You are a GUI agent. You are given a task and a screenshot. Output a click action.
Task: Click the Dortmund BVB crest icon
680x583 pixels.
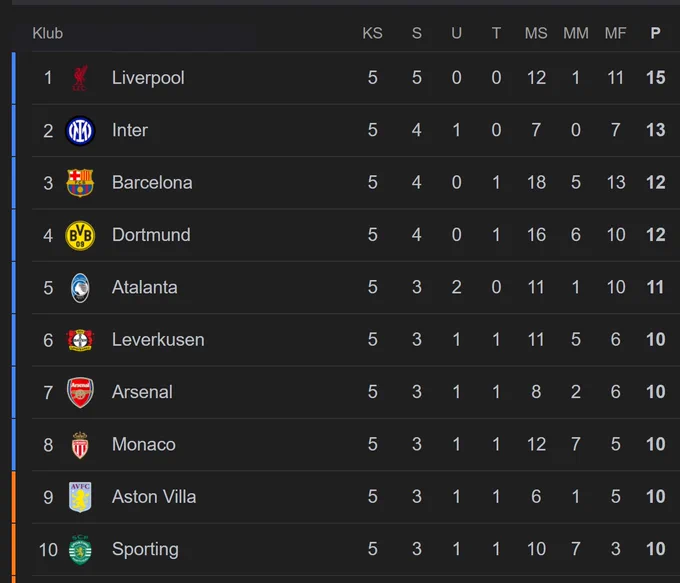pyautogui.click(x=80, y=236)
